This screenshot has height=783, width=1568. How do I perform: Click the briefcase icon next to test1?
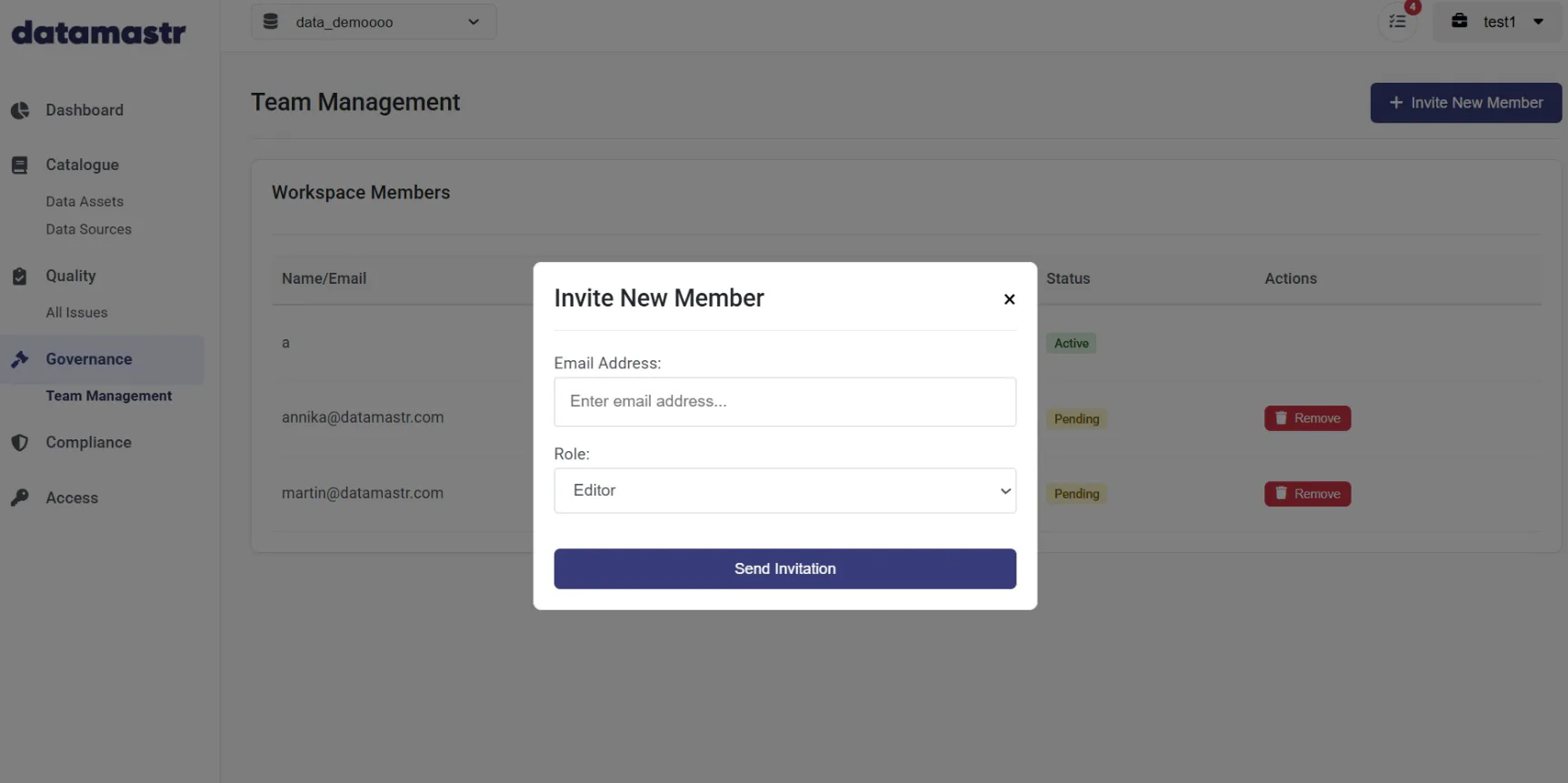point(1459,21)
